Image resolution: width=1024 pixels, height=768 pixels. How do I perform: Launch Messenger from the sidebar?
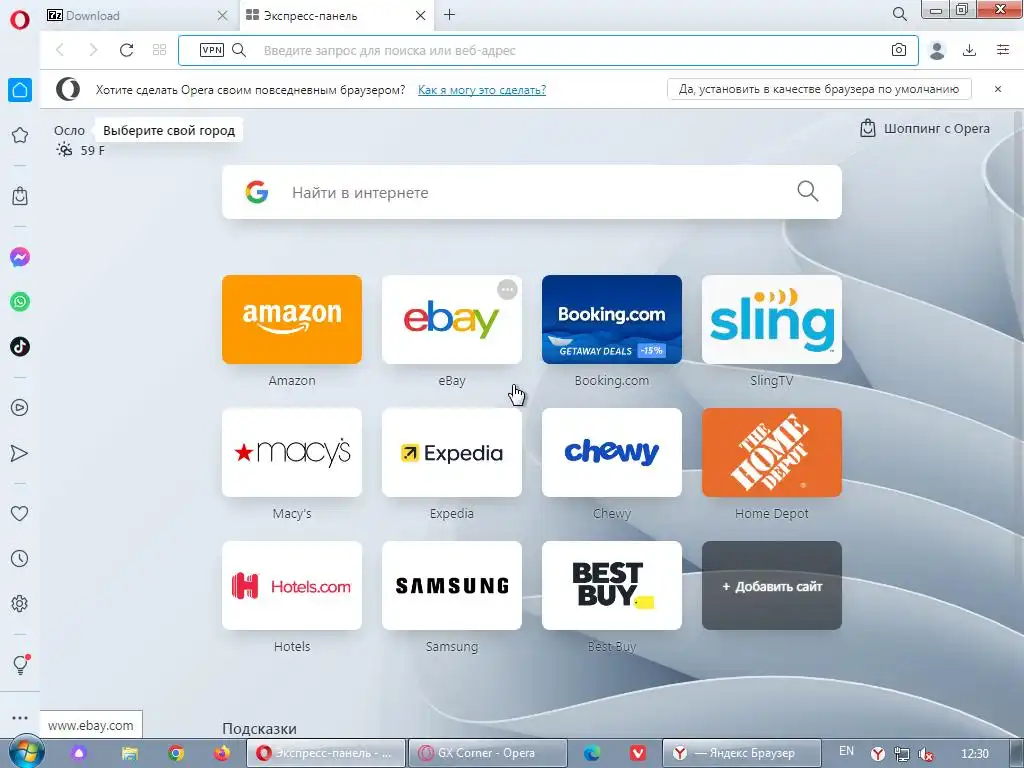pyautogui.click(x=20, y=257)
